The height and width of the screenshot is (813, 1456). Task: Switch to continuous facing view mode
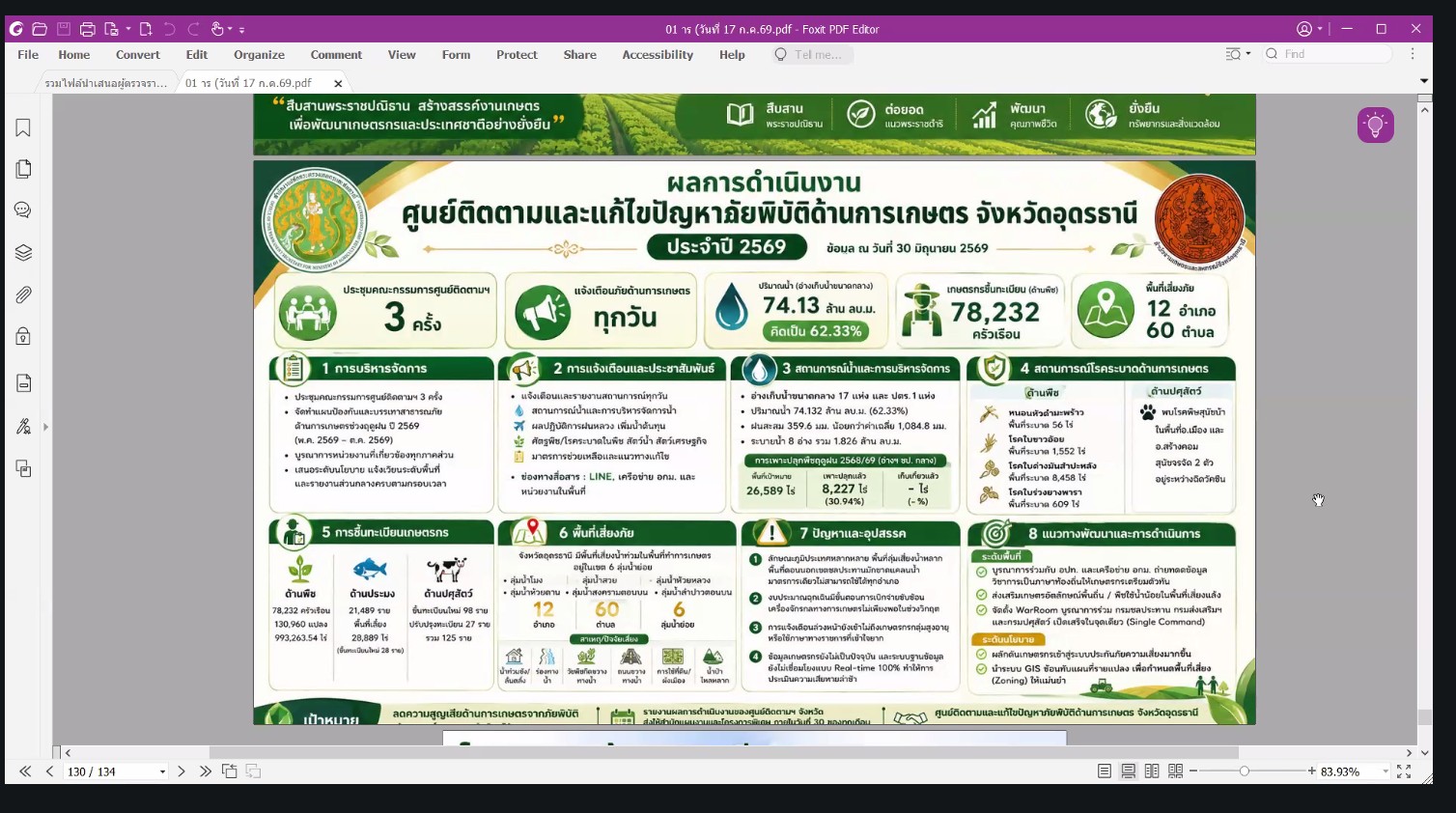[1175, 771]
